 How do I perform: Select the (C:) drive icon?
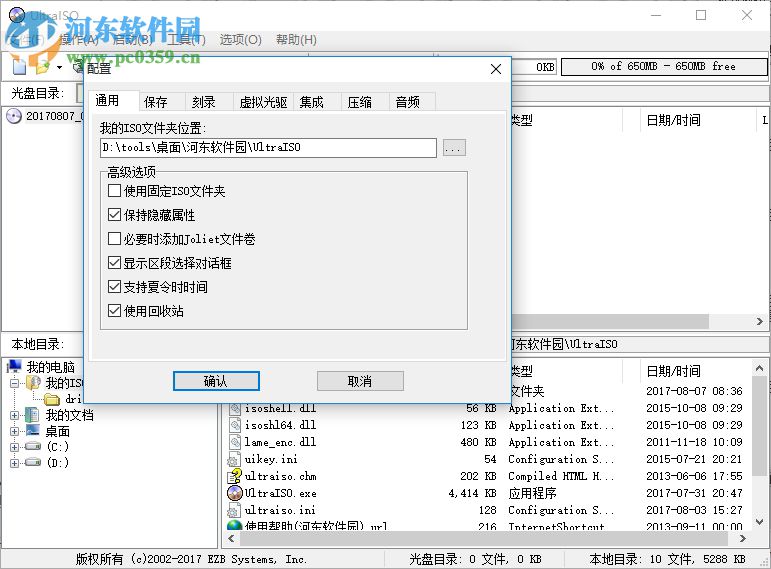click(x=32, y=447)
